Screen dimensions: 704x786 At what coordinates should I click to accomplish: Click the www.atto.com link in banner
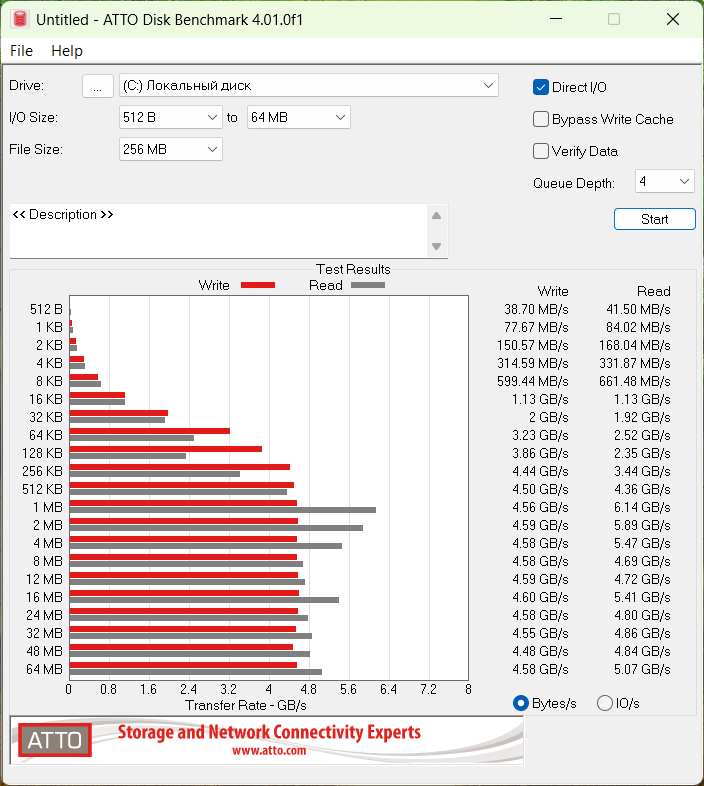[x=269, y=751]
